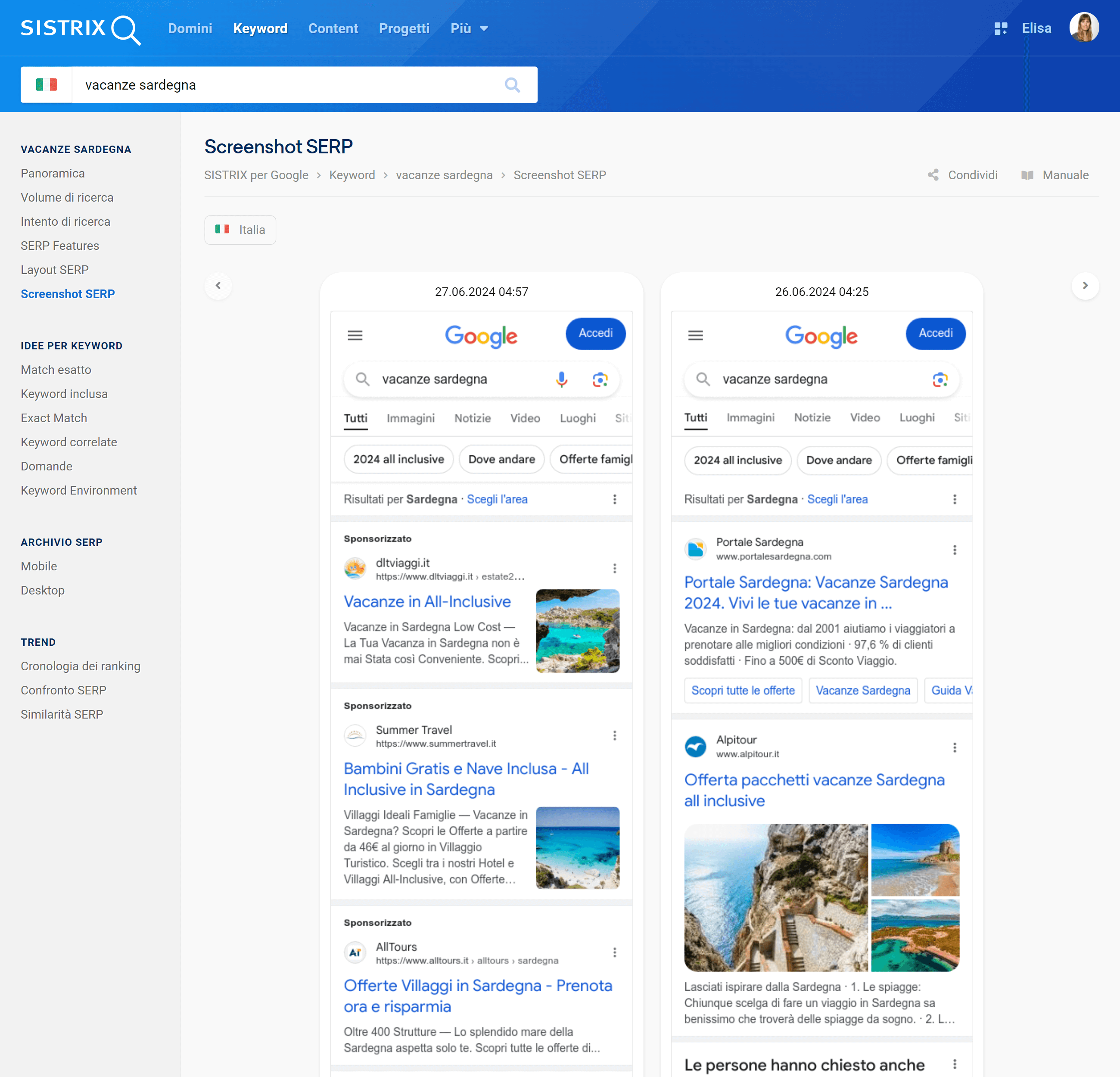Open hamburger menu in 27.06.2024 screenshot
The width and height of the screenshot is (1120, 1077).
point(355,336)
